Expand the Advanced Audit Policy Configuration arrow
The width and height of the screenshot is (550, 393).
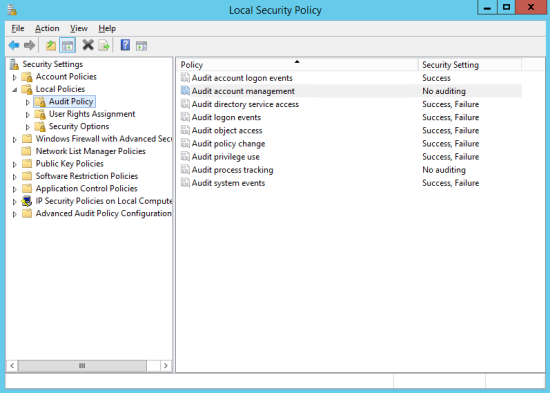pyautogui.click(x=15, y=214)
